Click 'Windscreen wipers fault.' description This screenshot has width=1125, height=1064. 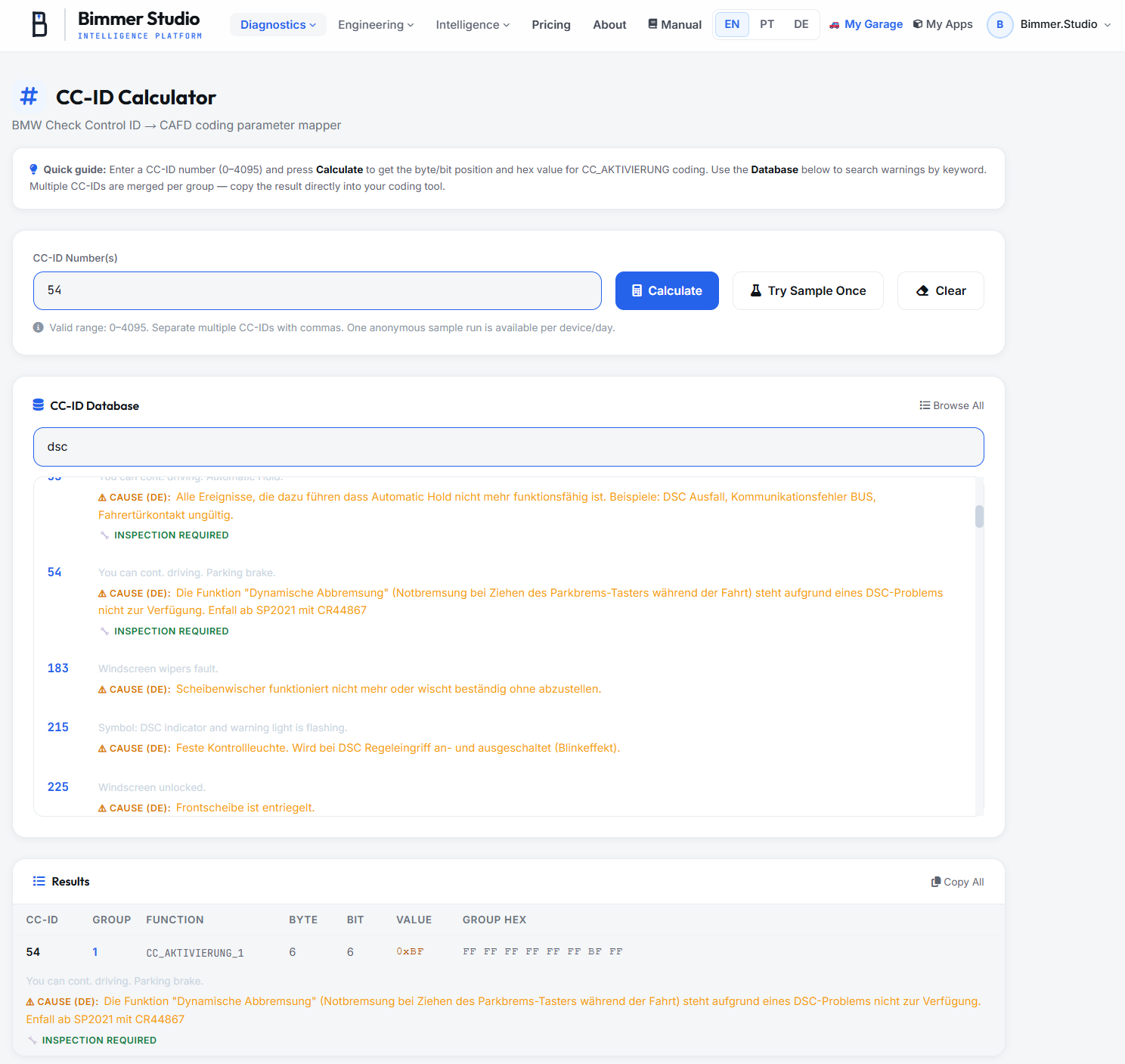(158, 668)
